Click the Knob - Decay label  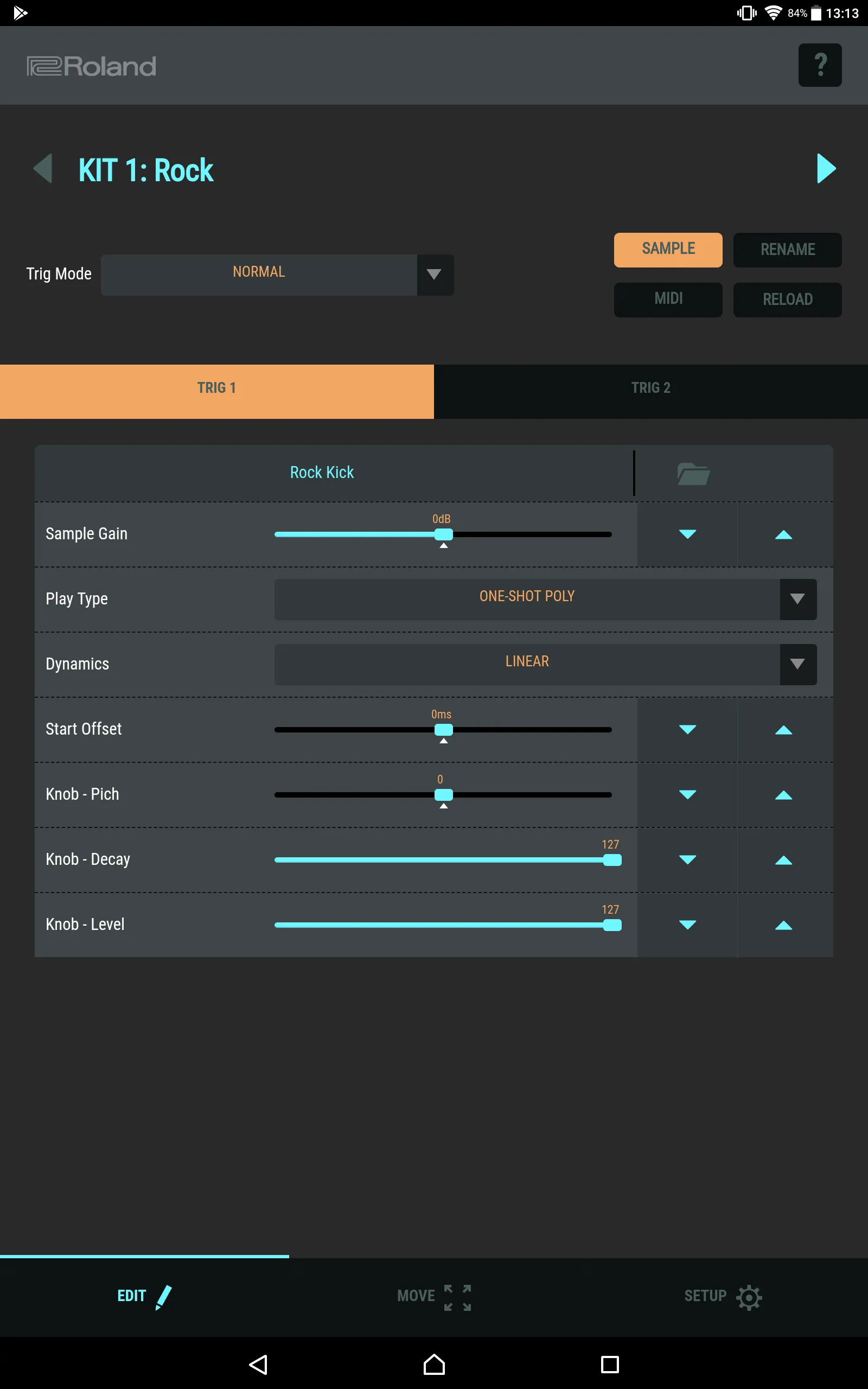click(88, 859)
